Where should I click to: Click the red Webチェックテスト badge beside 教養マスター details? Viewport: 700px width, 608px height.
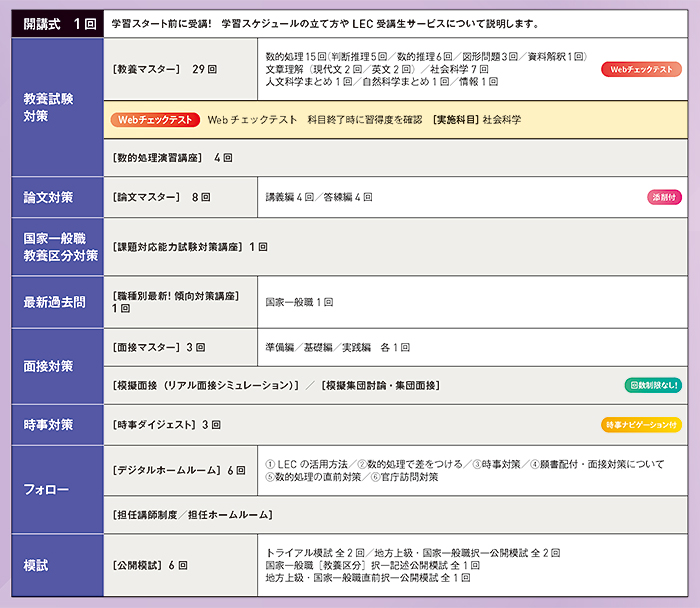click(641, 69)
